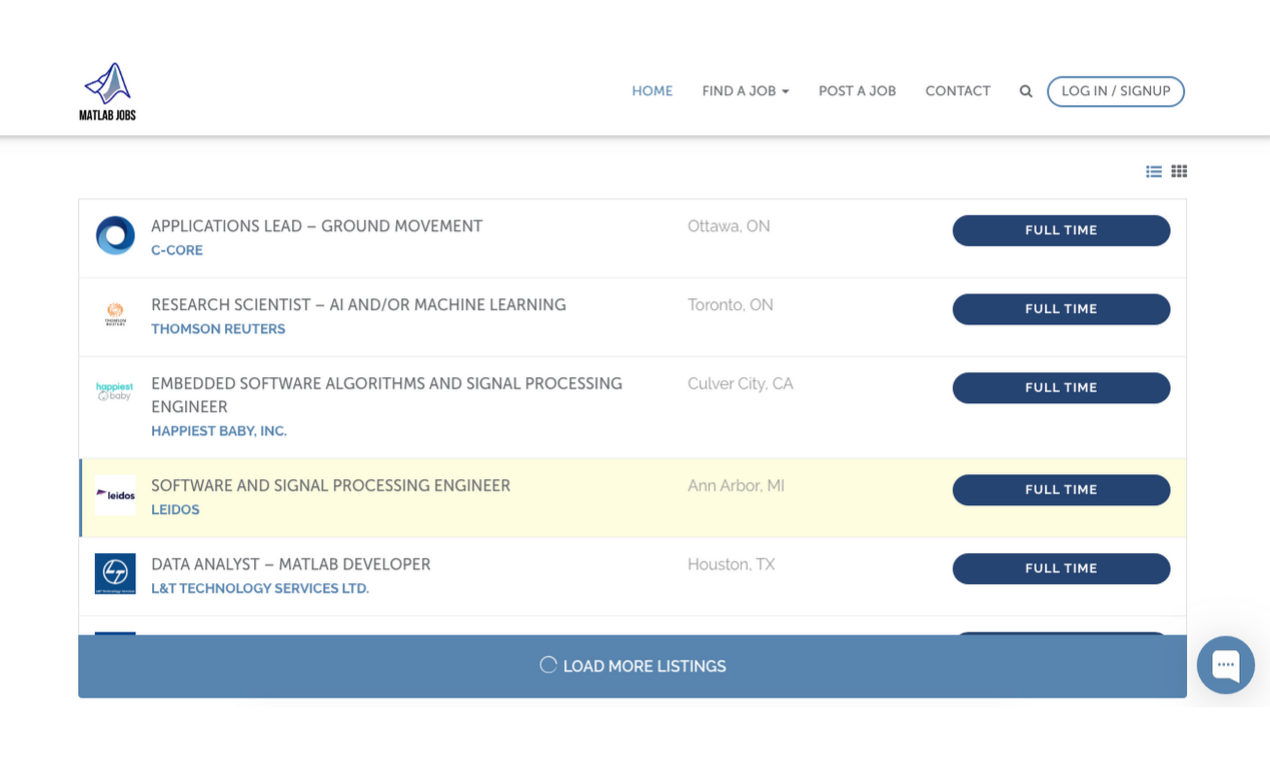This screenshot has width=1270, height=760.
Task: Open the search icon in the navbar
Action: 1025,91
